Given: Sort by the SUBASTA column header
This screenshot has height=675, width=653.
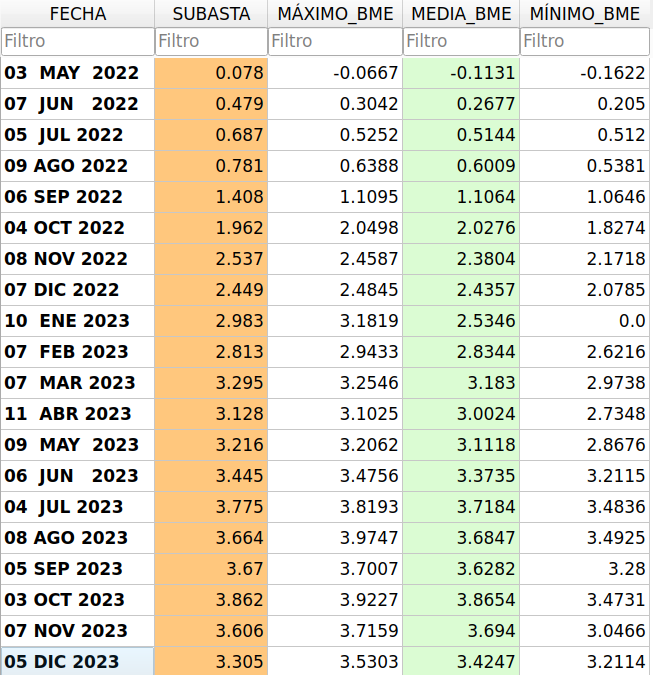Looking at the screenshot, I should point(211,14).
